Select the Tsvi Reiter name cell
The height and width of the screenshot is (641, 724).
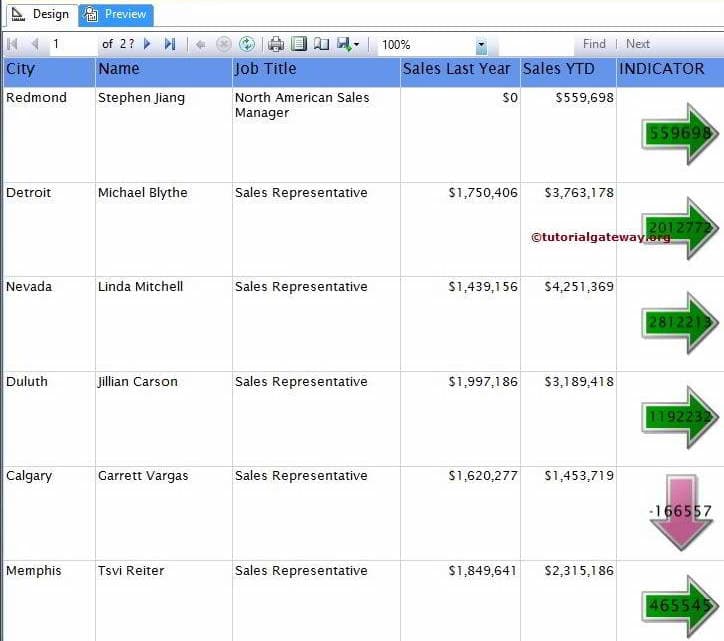click(163, 601)
